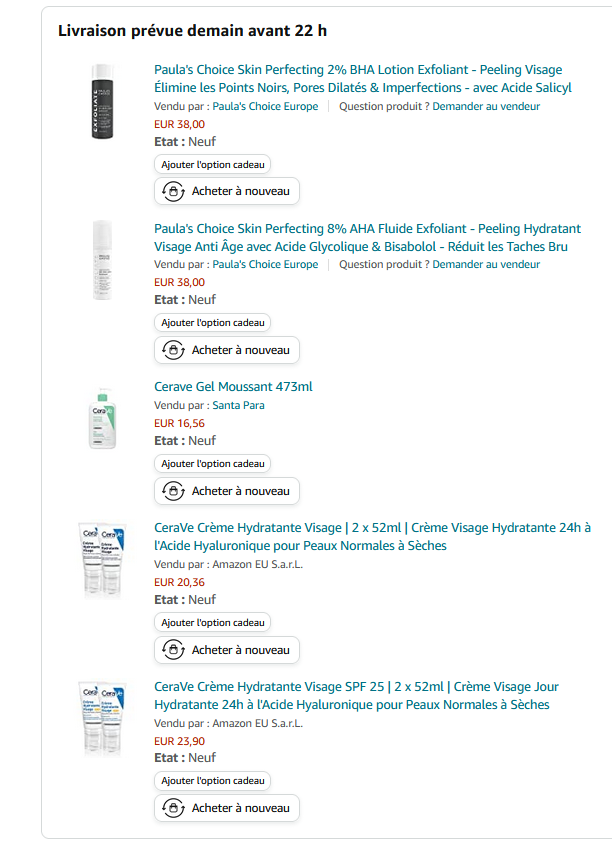Add gift option to Cerave Gel Moussant

(213, 464)
